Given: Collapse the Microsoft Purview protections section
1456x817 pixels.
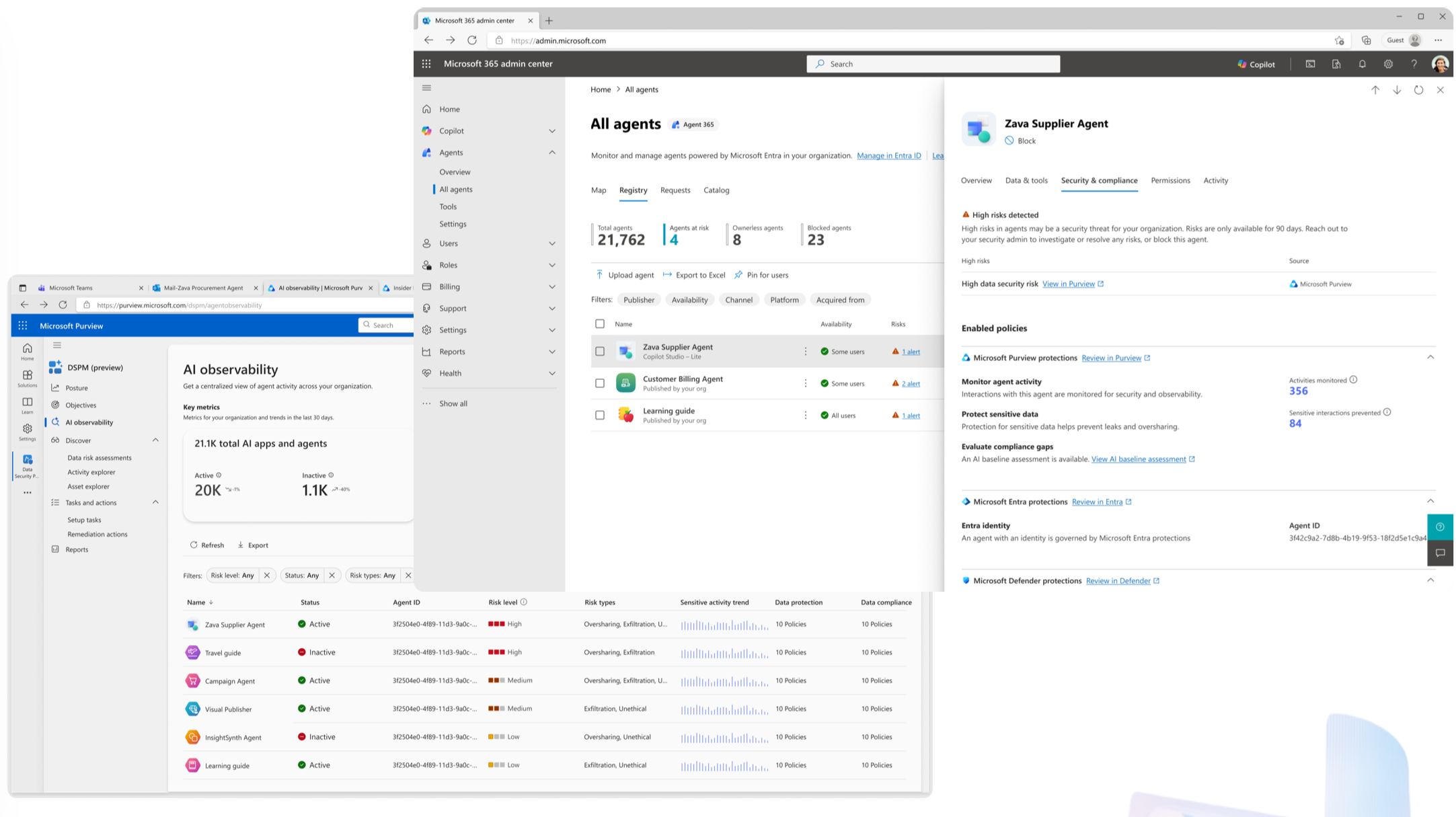Looking at the screenshot, I should [1430, 357].
